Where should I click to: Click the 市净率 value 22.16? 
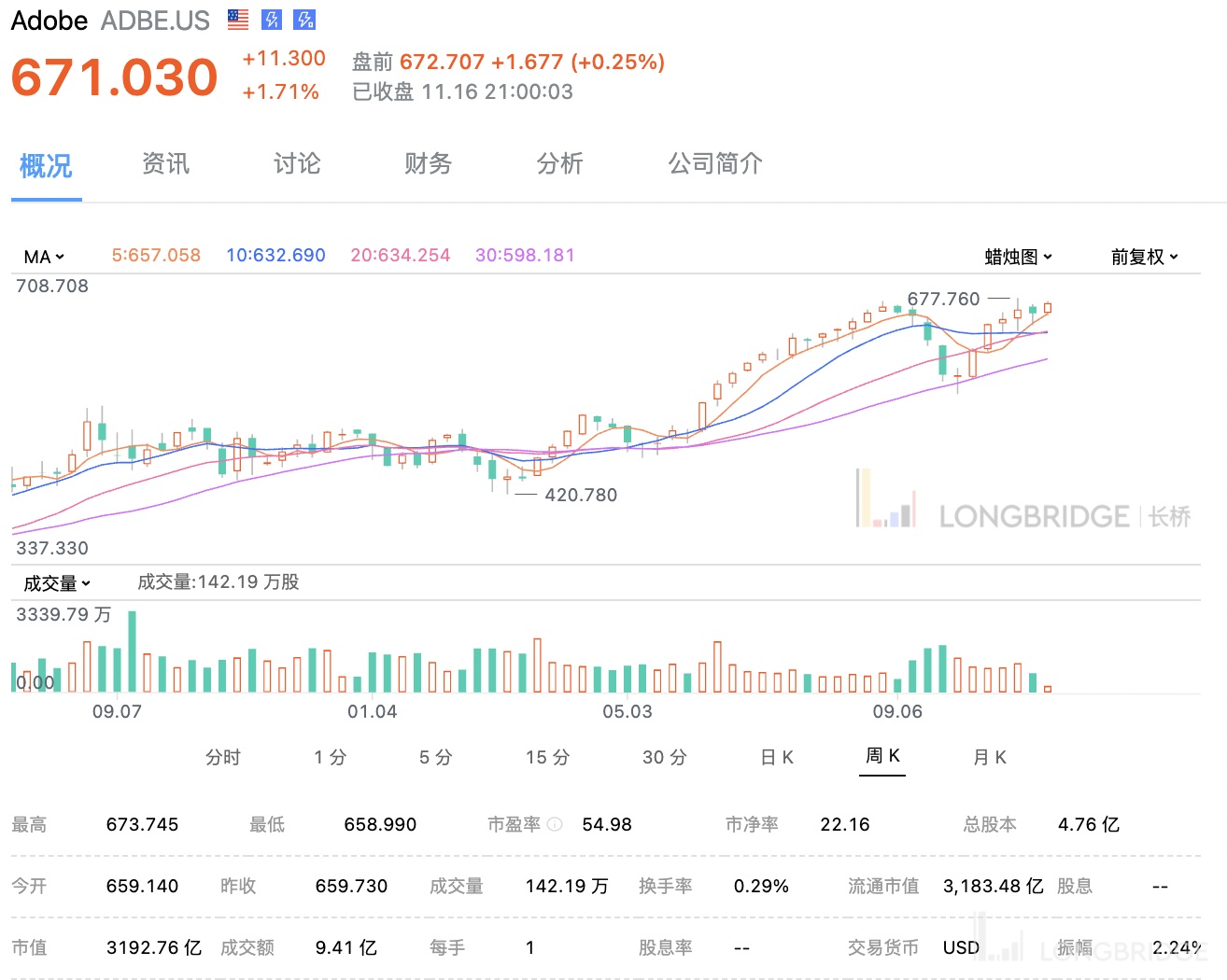[845, 824]
